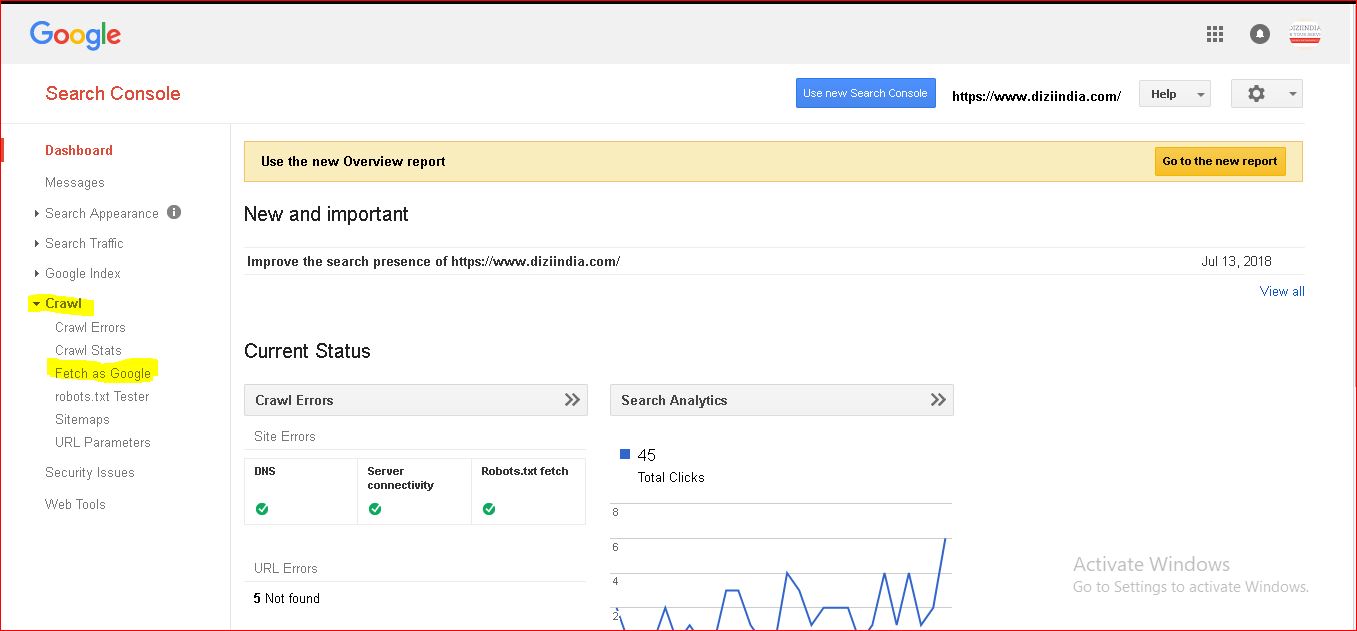Open the notifications bell icon
The height and width of the screenshot is (631, 1357).
pos(1260,34)
